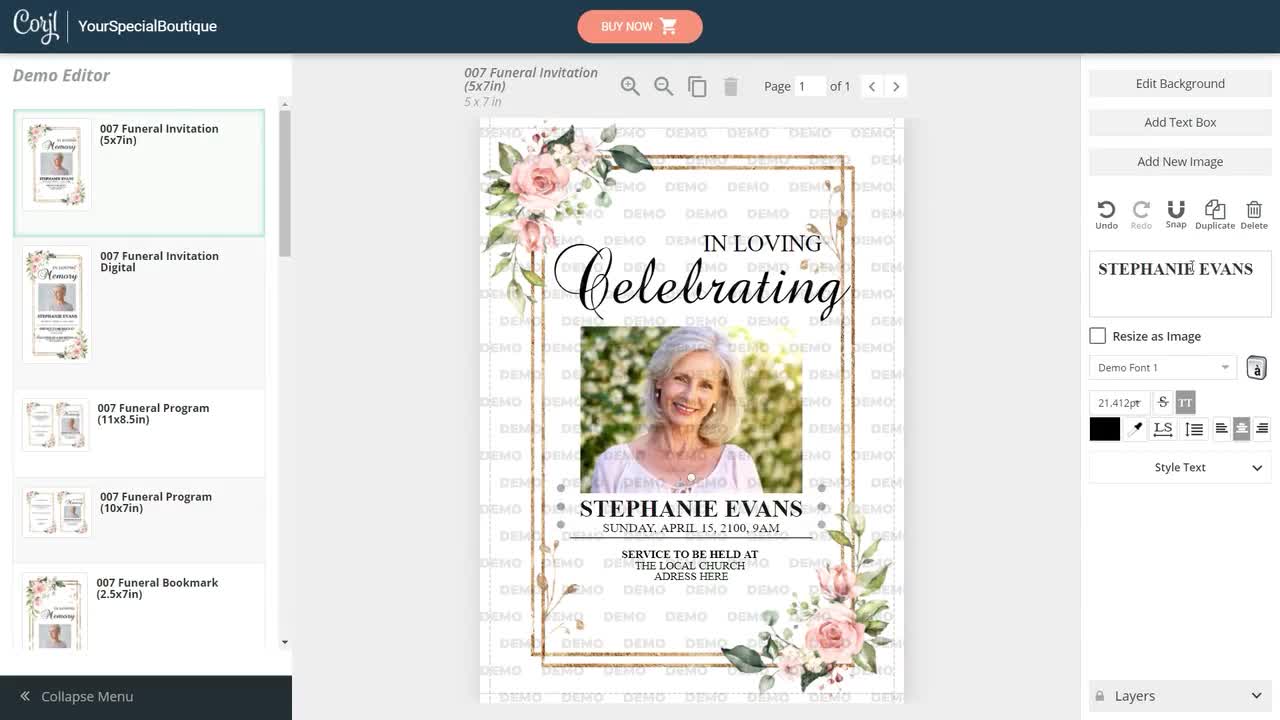The height and width of the screenshot is (720, 1280).
Task: Zoom out of the canvas
Action: pos(664,86)
